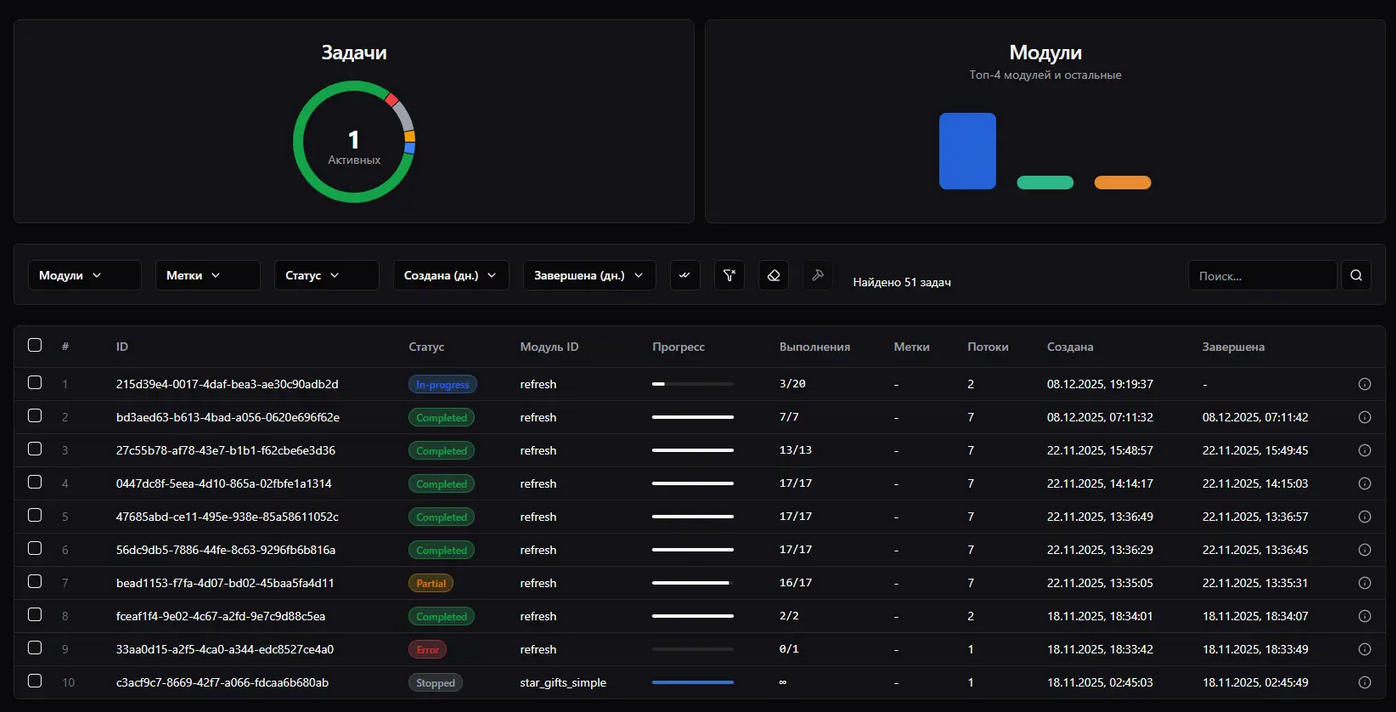Open task ID bd3aed63-b613-4bad-a056-0620e696f62e
1396x712 pixels.
pos(228,417)
